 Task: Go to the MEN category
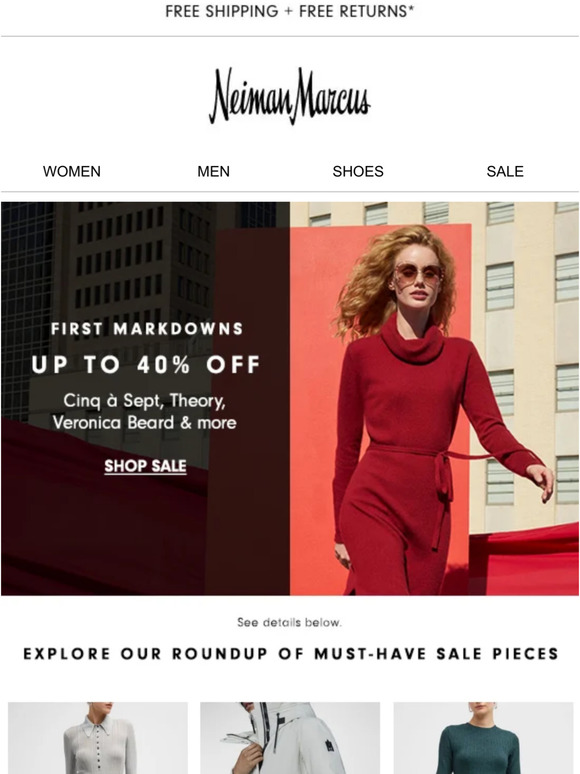coord(213,171)
